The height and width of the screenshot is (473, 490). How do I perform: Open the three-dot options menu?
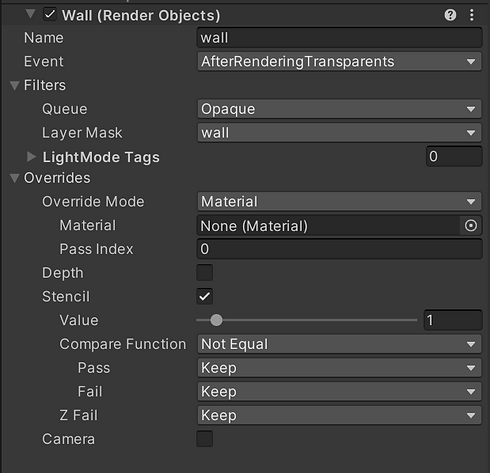(471, 15)
